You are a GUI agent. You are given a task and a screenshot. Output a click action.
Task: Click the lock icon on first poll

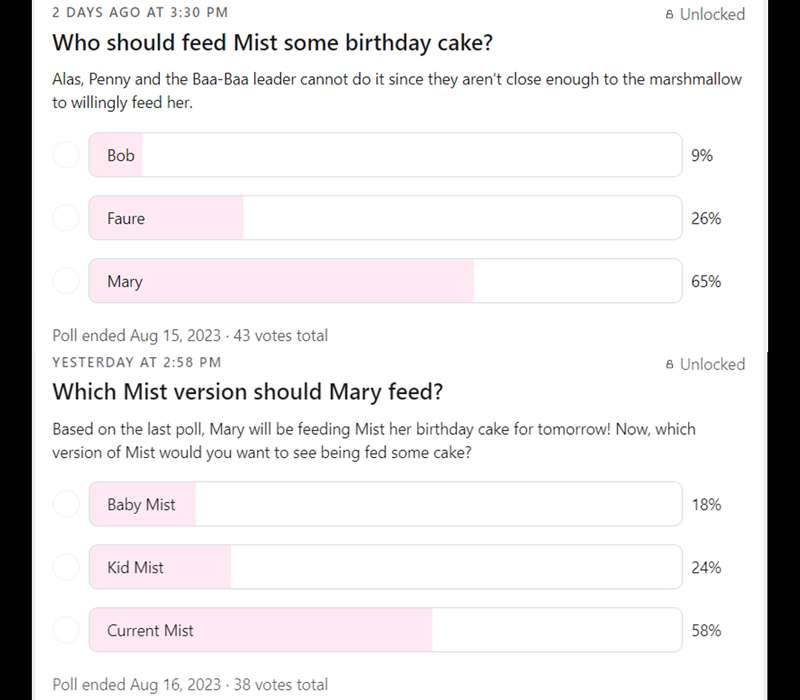click(x=670, y=15)
